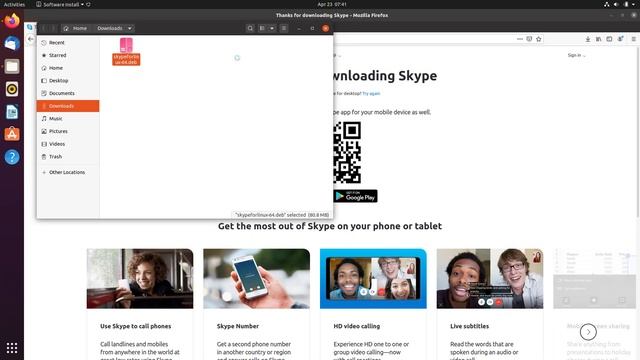
Task: Open Firefox Library icon
Action: [x=598, y=39]
